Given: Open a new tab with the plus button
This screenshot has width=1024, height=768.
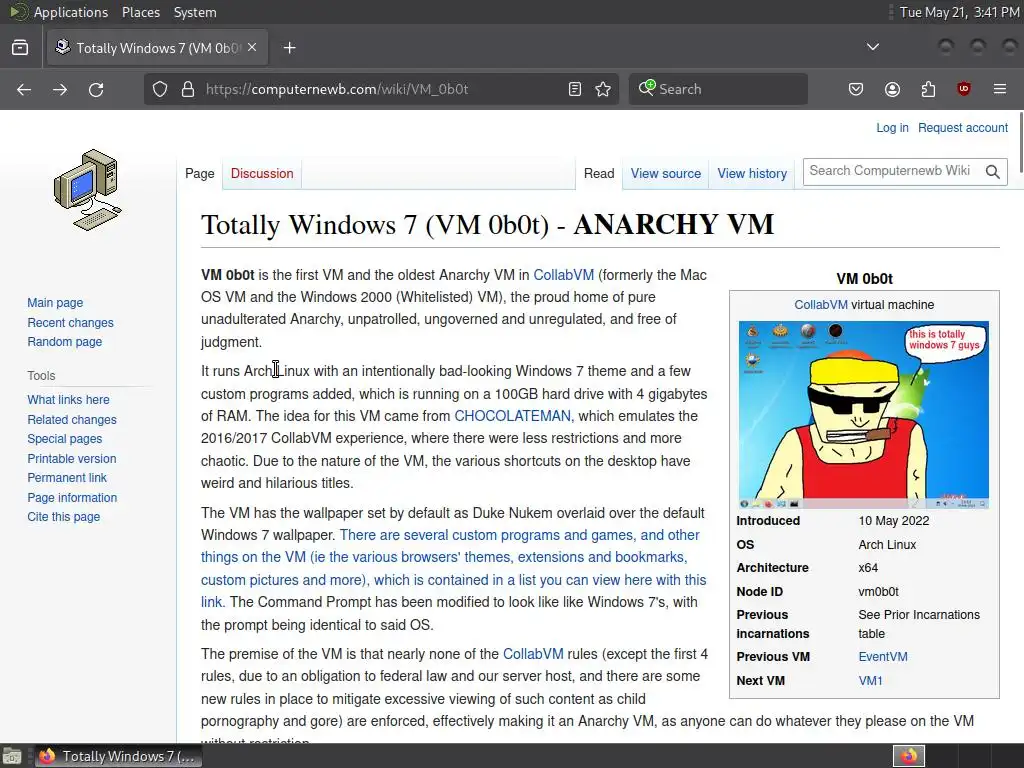Looking at the screenshot, I should 290,48.
